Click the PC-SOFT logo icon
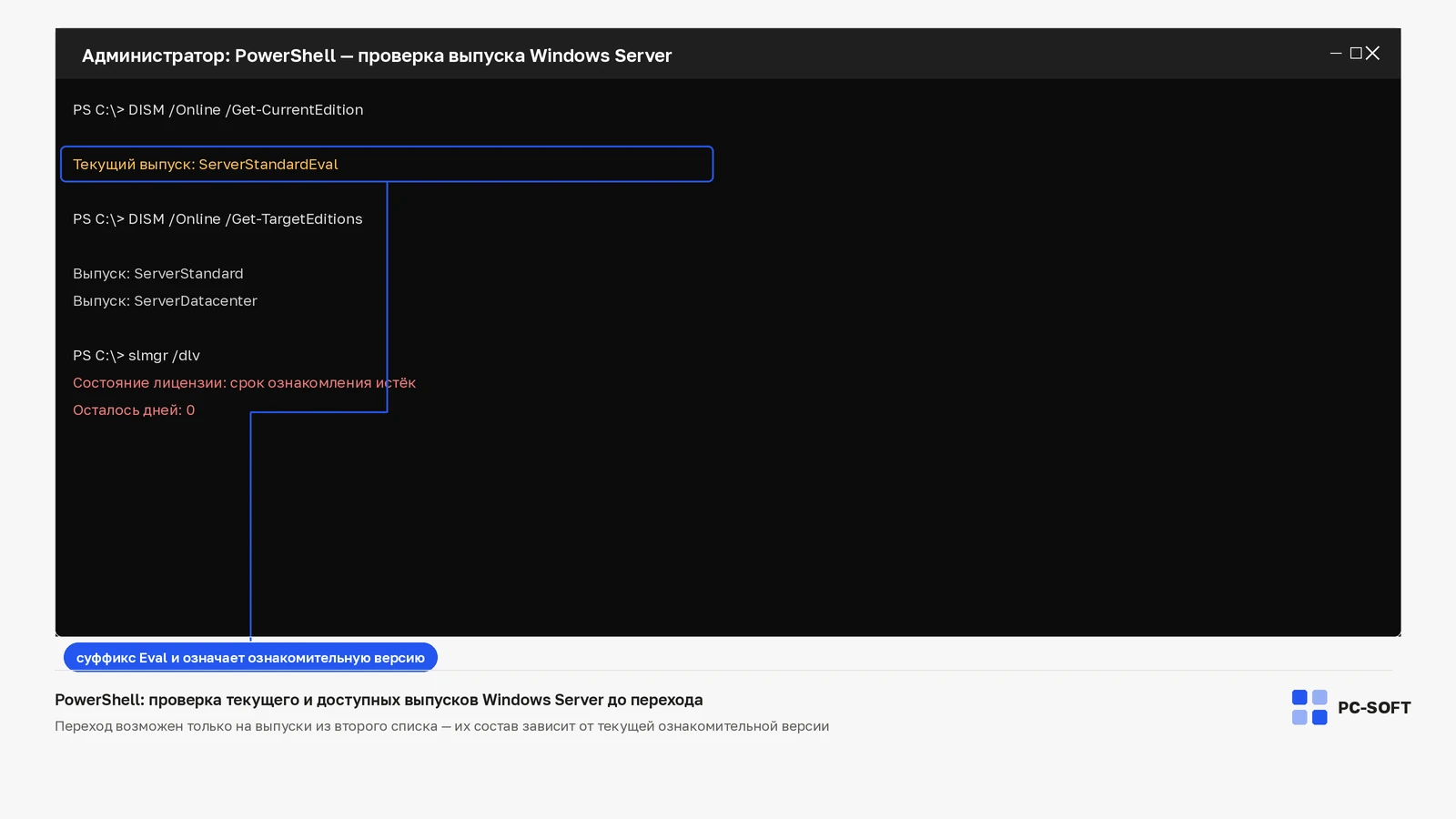 pos(1309,707)
